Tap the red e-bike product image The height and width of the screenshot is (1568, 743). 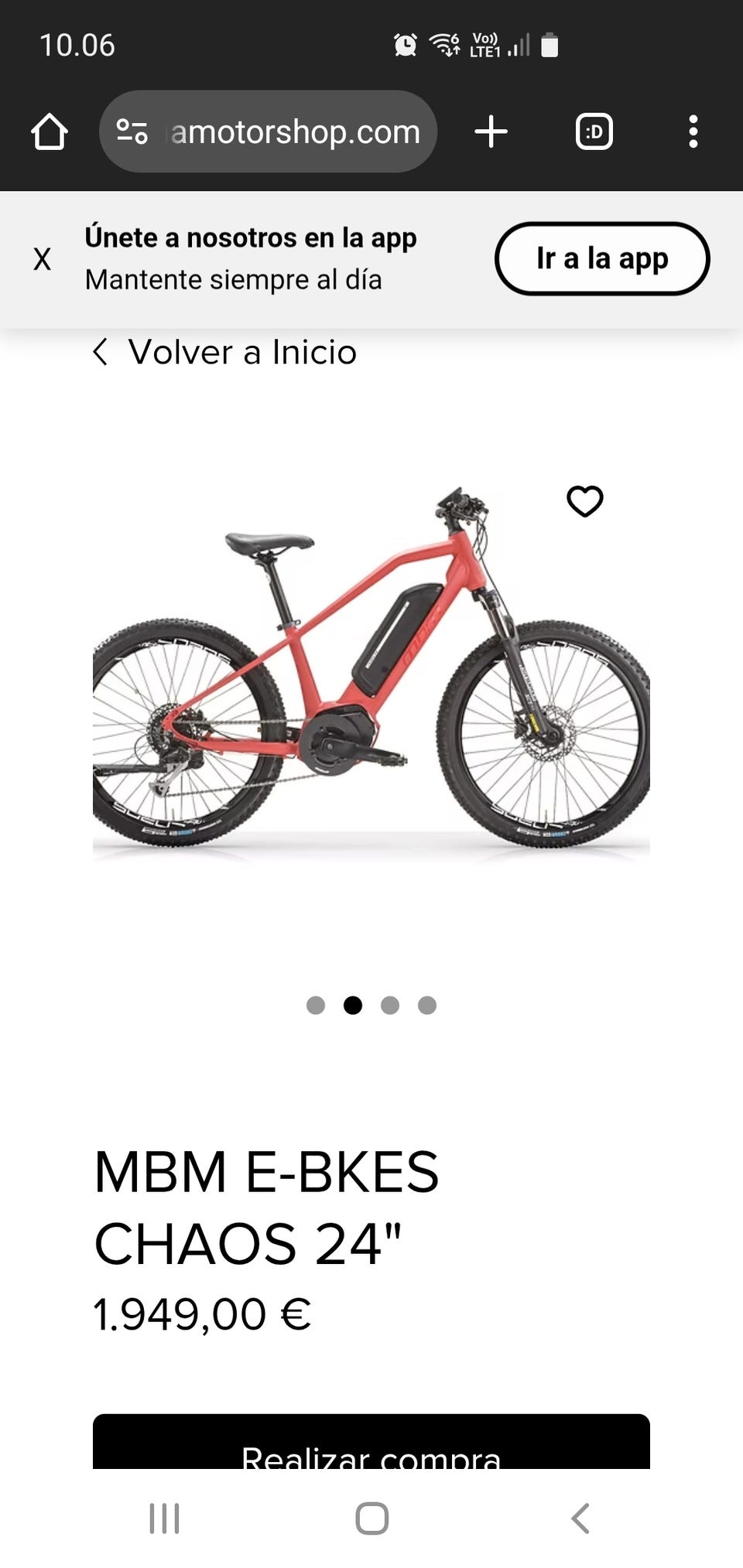(x=371, y=673)
